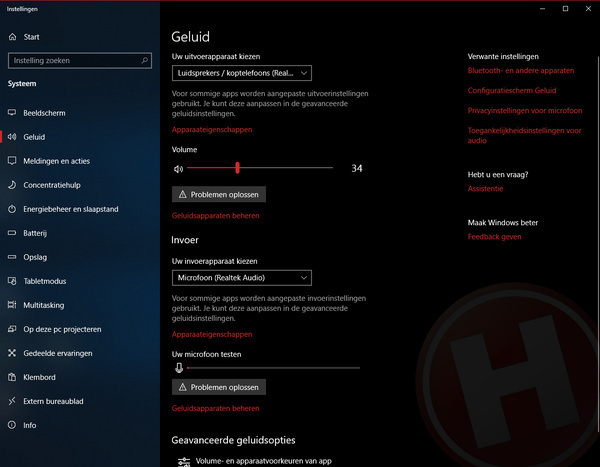Image resolution: width=600 pixels, height=467 pixels.
Task: Click the volume slider handle
Action: click(237, 168)
